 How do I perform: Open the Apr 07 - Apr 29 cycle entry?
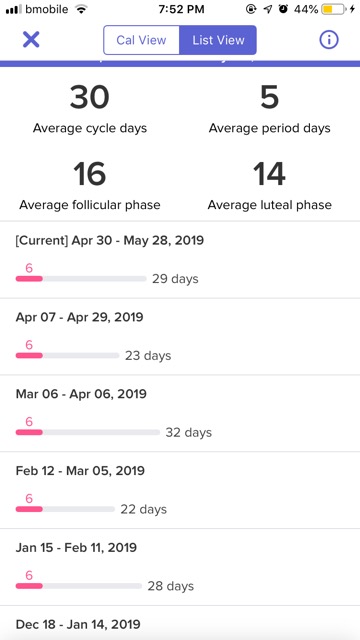180,337
